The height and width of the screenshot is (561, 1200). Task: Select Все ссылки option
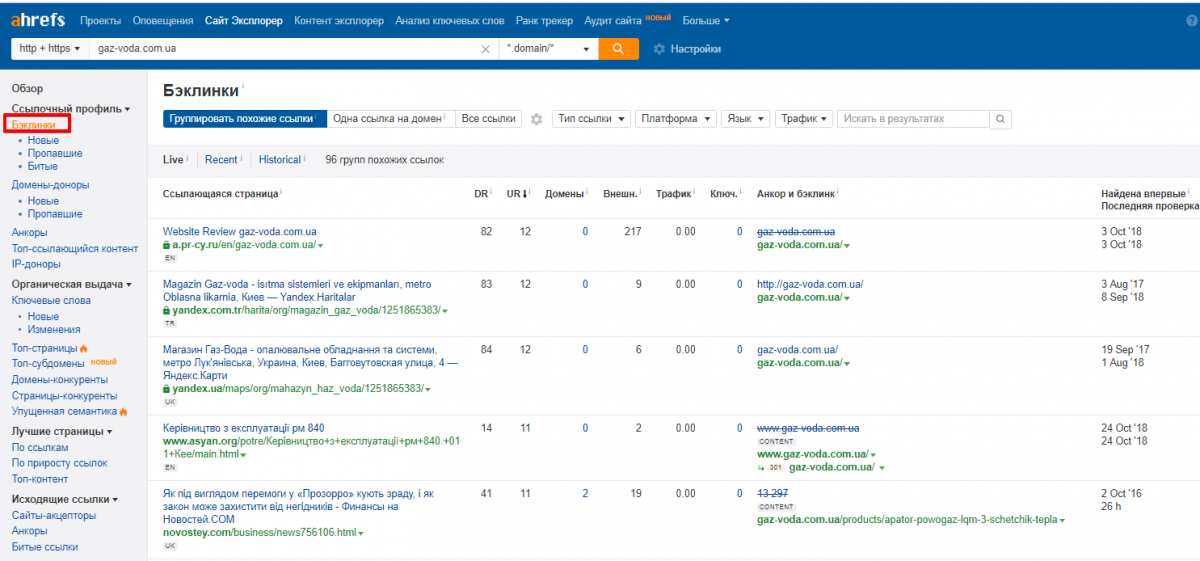[488, 119]
